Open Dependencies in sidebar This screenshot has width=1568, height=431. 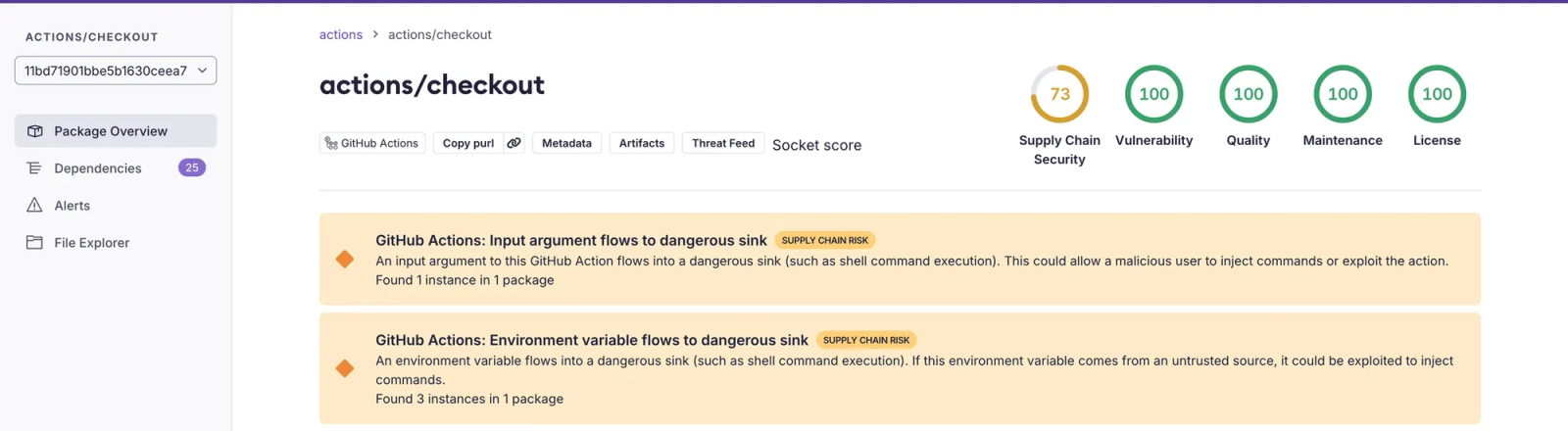[x=116, y=168]
